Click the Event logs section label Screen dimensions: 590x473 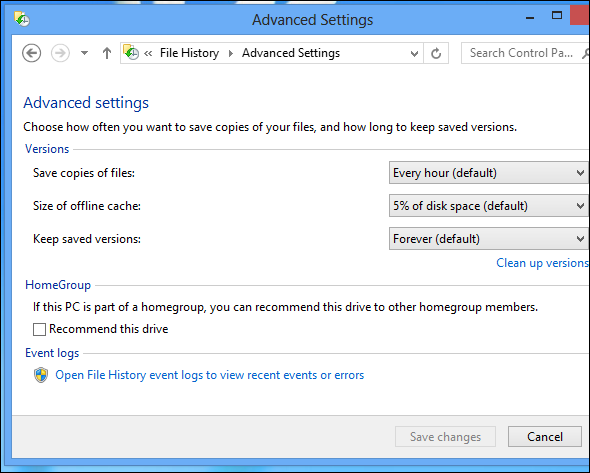click(x=52, y=353)
